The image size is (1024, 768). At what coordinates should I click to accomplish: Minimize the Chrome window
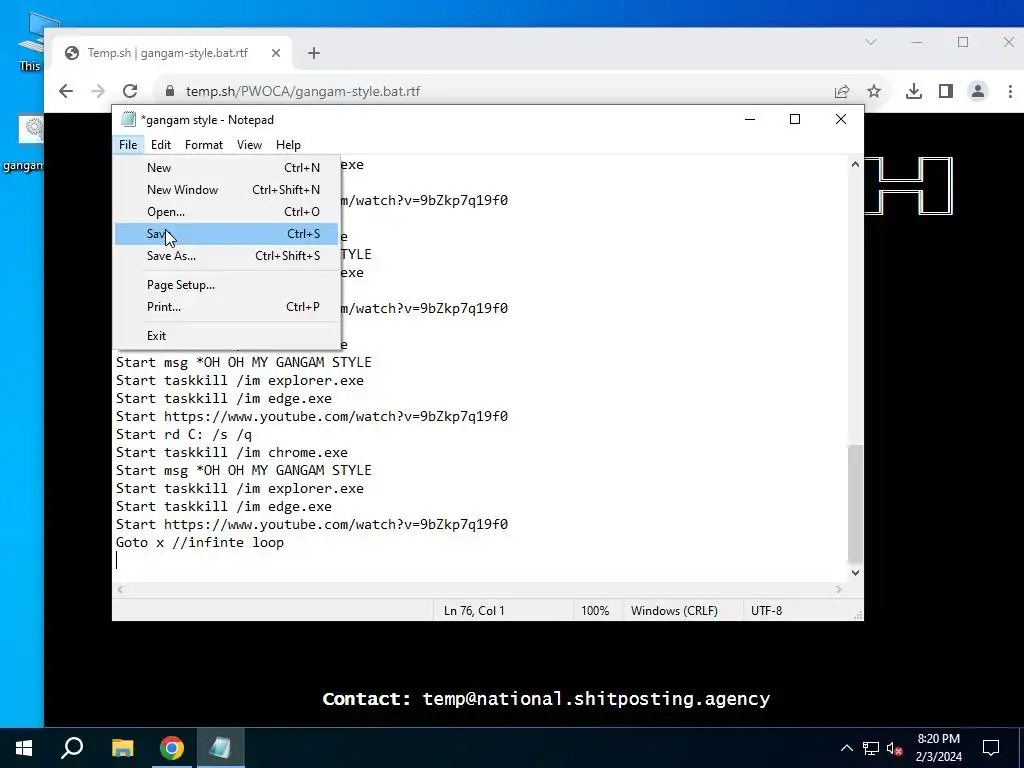tap(916, 42)
